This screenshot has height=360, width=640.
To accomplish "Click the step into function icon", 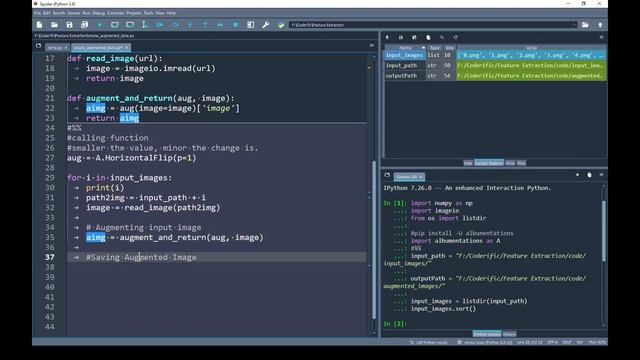I will click(190, 25).
